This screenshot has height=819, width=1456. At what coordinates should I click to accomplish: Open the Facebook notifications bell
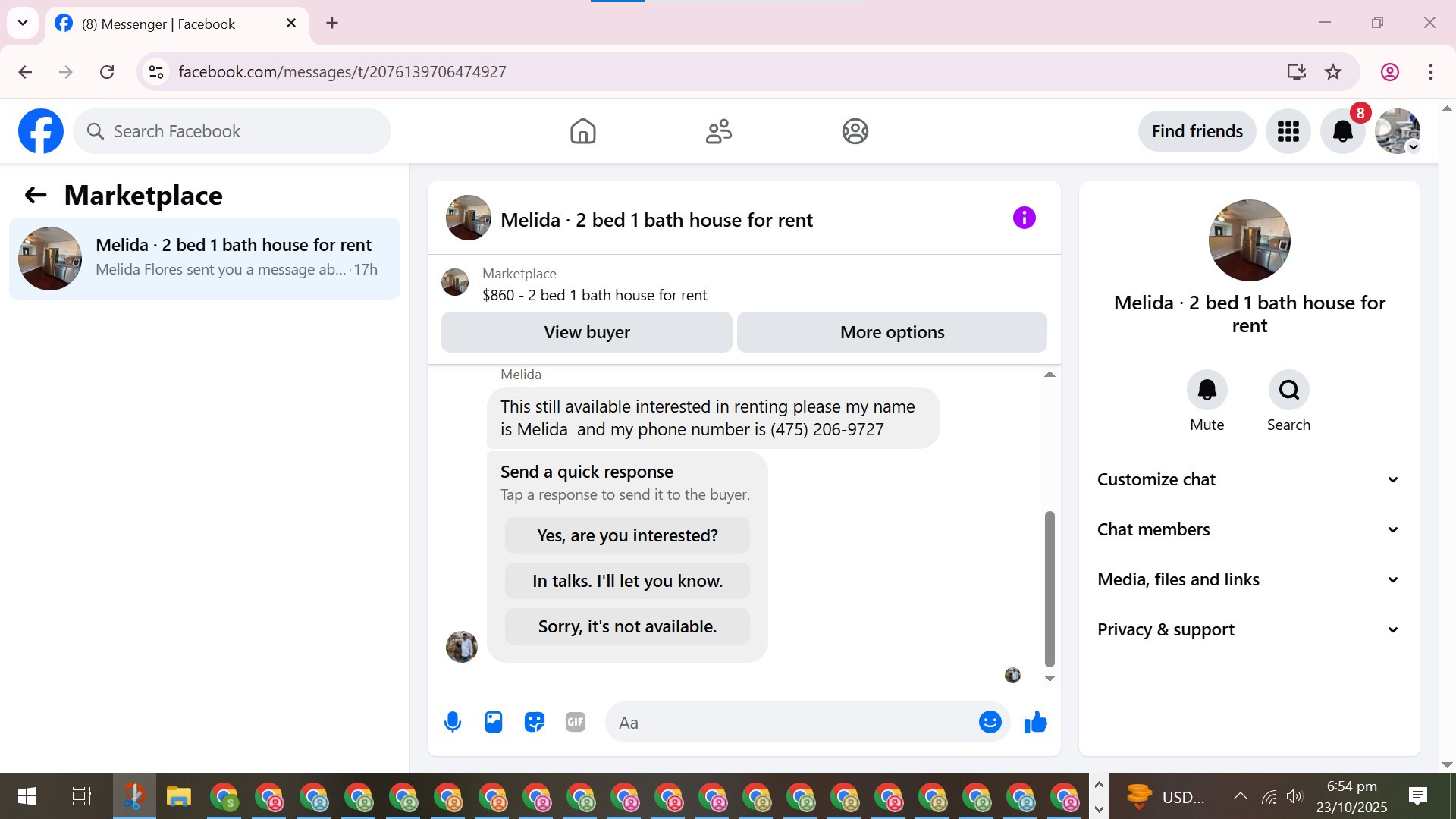(1342, 131)
